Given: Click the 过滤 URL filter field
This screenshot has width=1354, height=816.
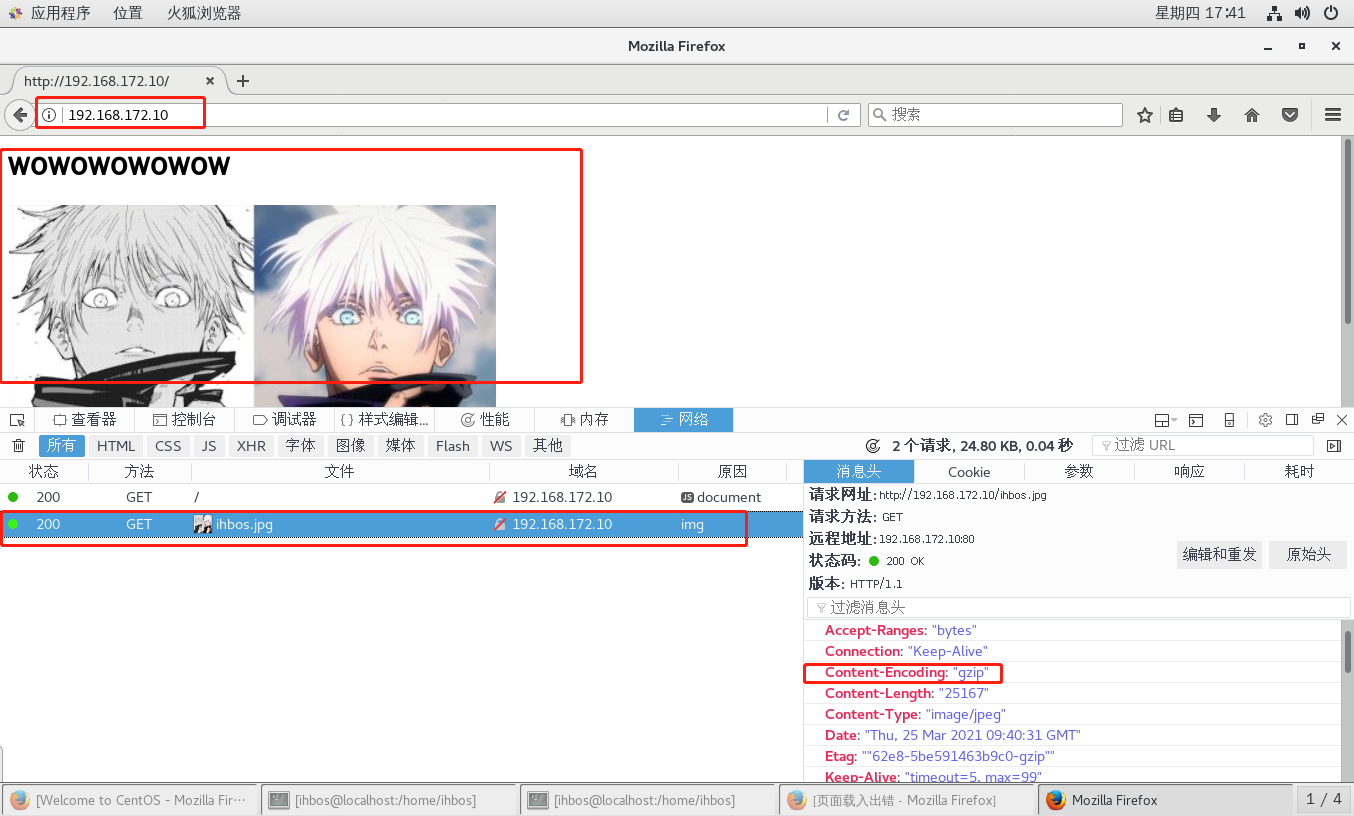Looking at the screenshot, I should [x=1203, y=446].
